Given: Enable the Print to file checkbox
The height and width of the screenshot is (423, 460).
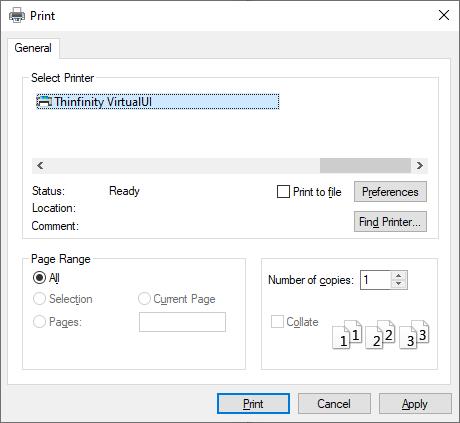Looking at the screenshot, I should click(x=283, y=192).
